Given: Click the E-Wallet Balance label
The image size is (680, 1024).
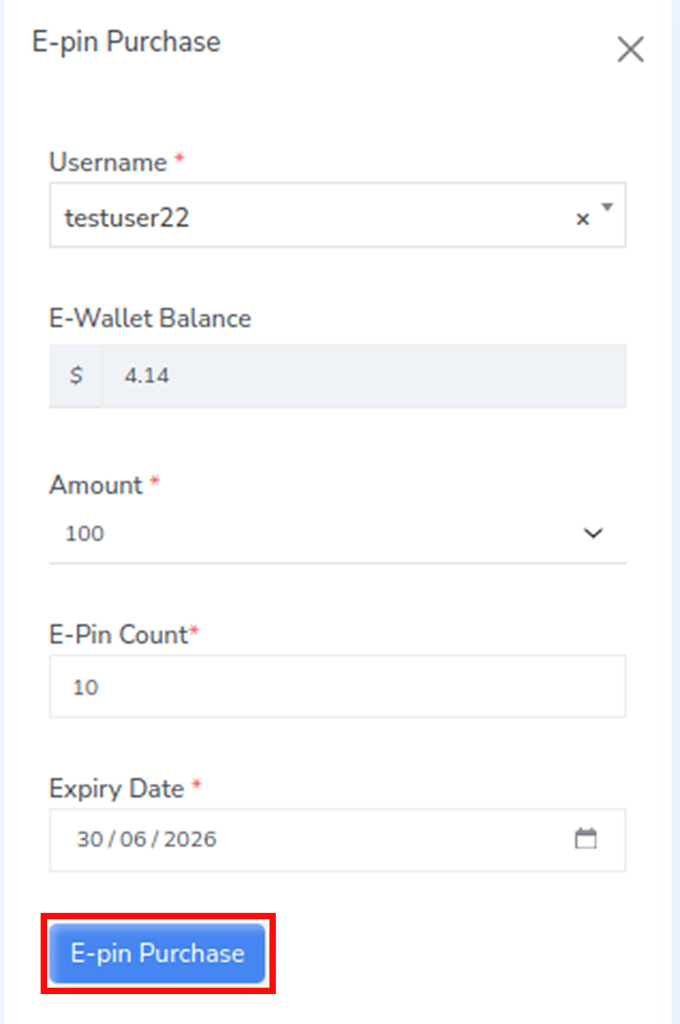Looking at the screenshot, I should pyautogui.click(x=150, y=319).
